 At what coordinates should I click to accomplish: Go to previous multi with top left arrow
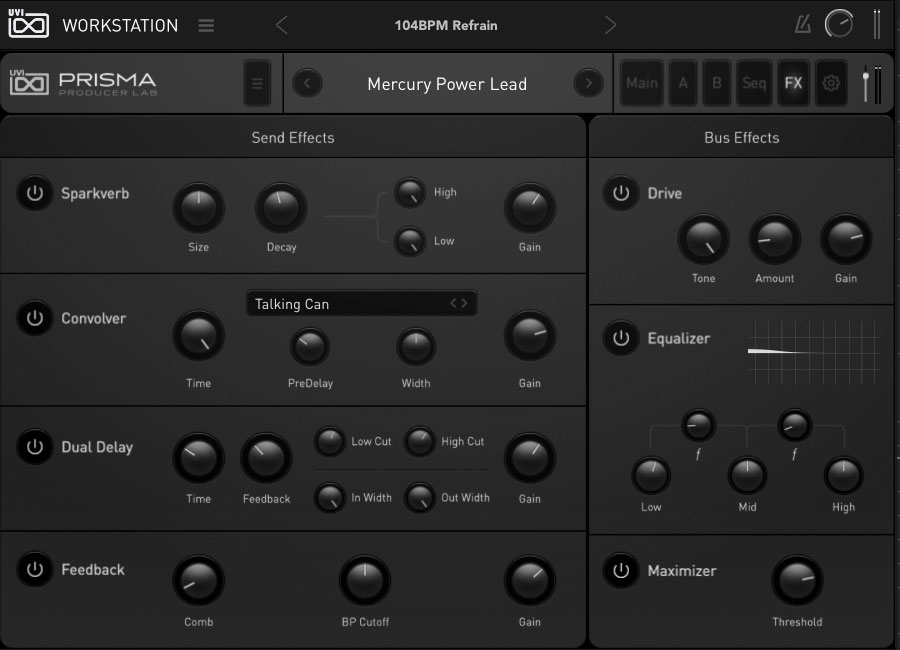pyautogui.click(x=281, y=25)
